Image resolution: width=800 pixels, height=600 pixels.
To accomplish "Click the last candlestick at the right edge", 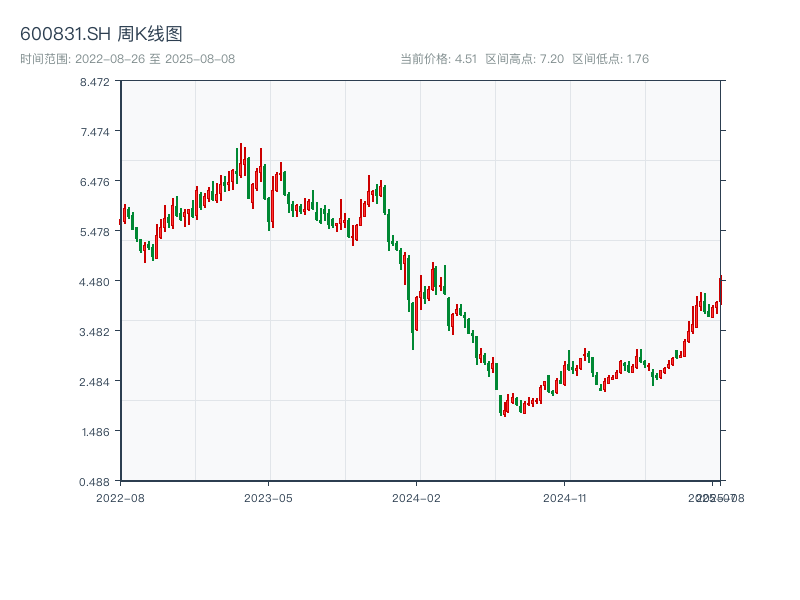I will (721, 290).
